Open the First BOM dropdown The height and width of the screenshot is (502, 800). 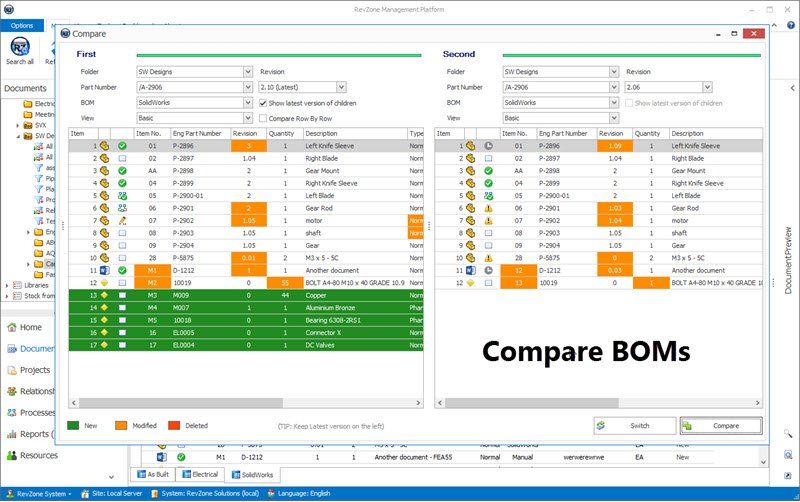247,103
